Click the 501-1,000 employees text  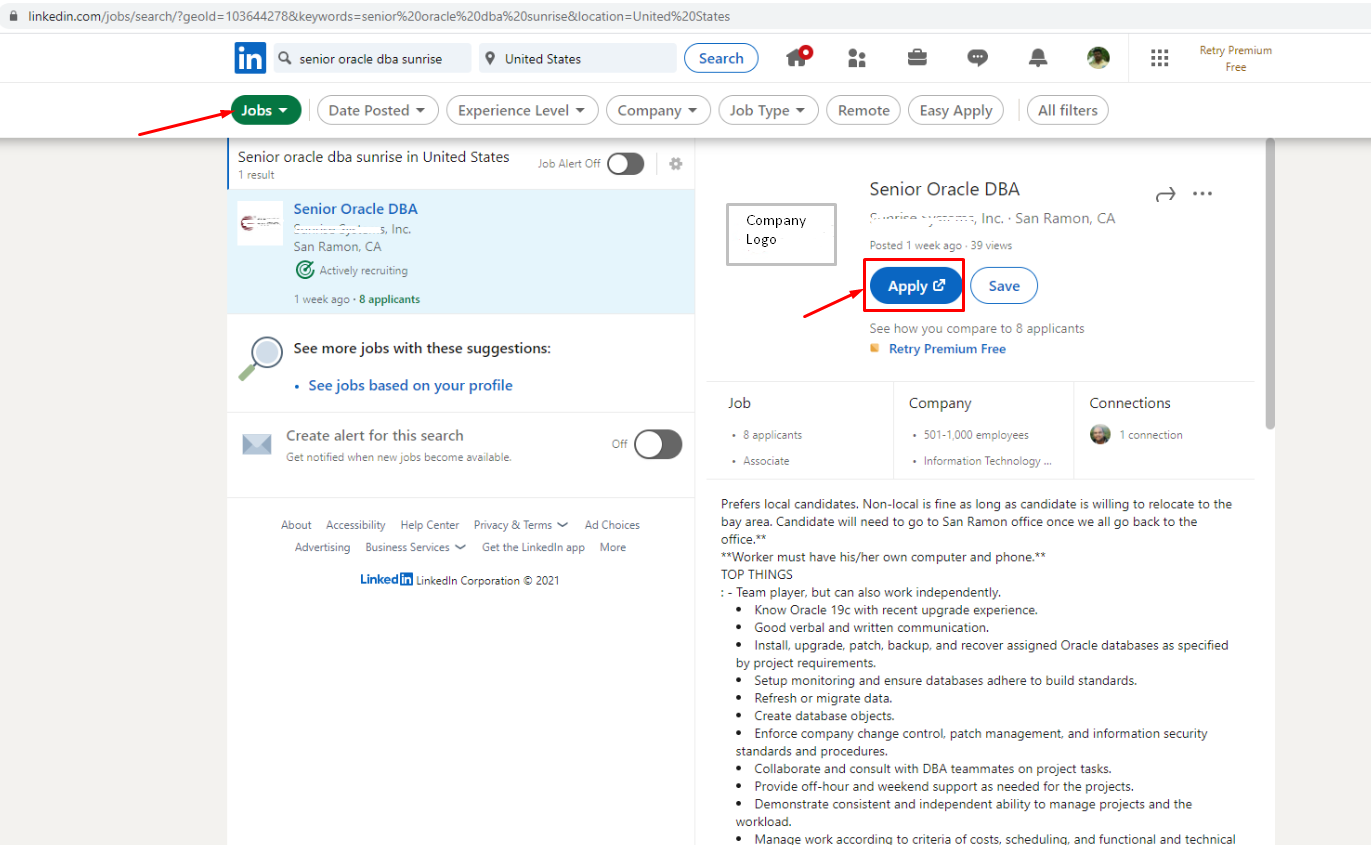click(x=976, y=435)
